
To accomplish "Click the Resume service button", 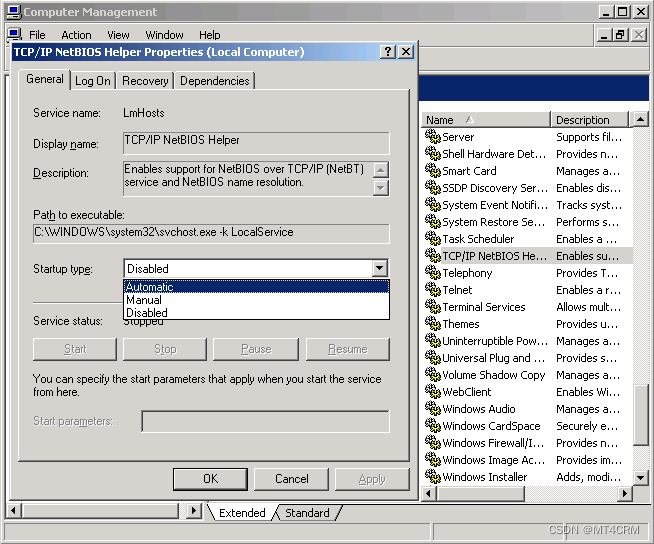I will coord(347,349).
